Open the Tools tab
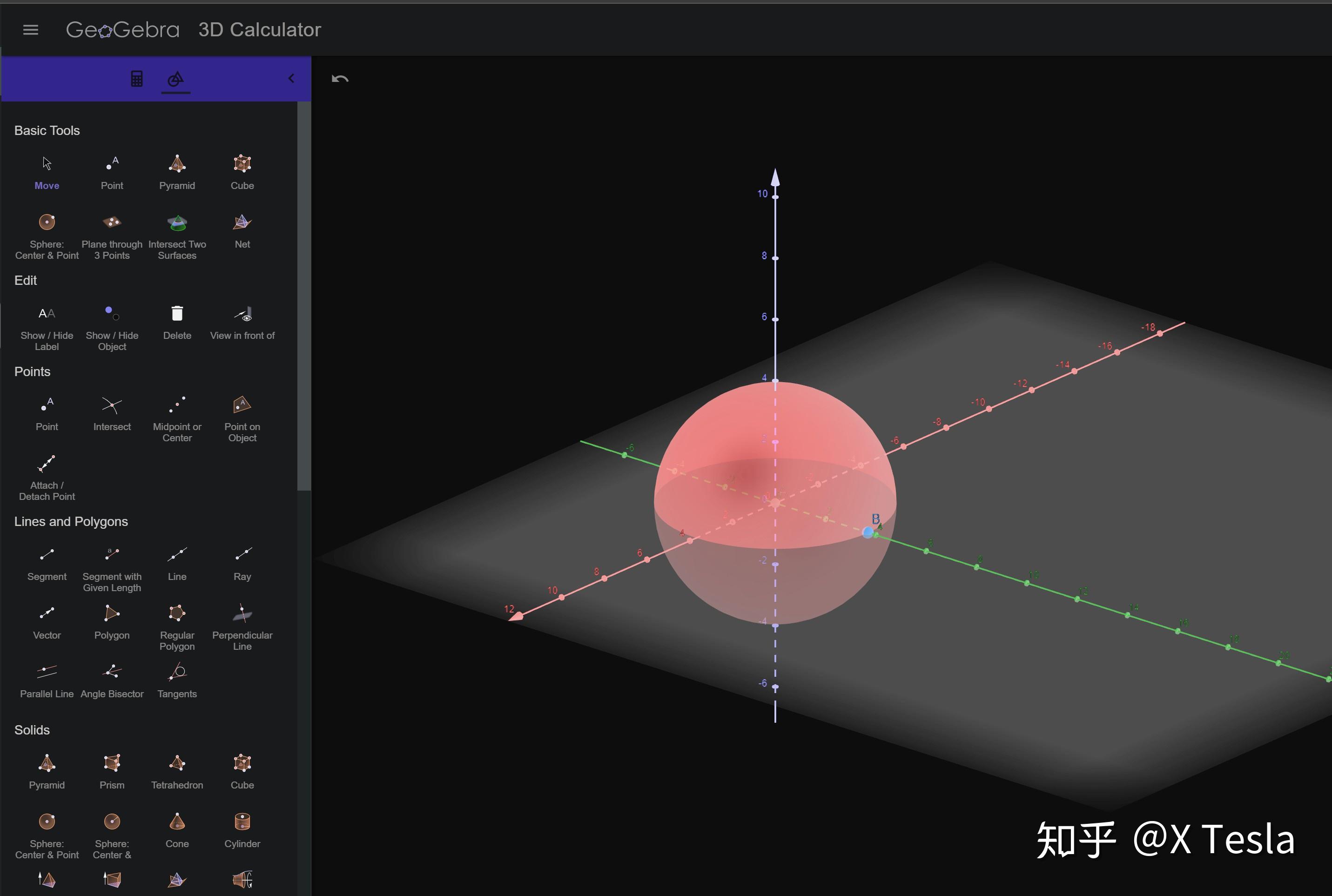 pyautogui.click(x=175, y=78)
